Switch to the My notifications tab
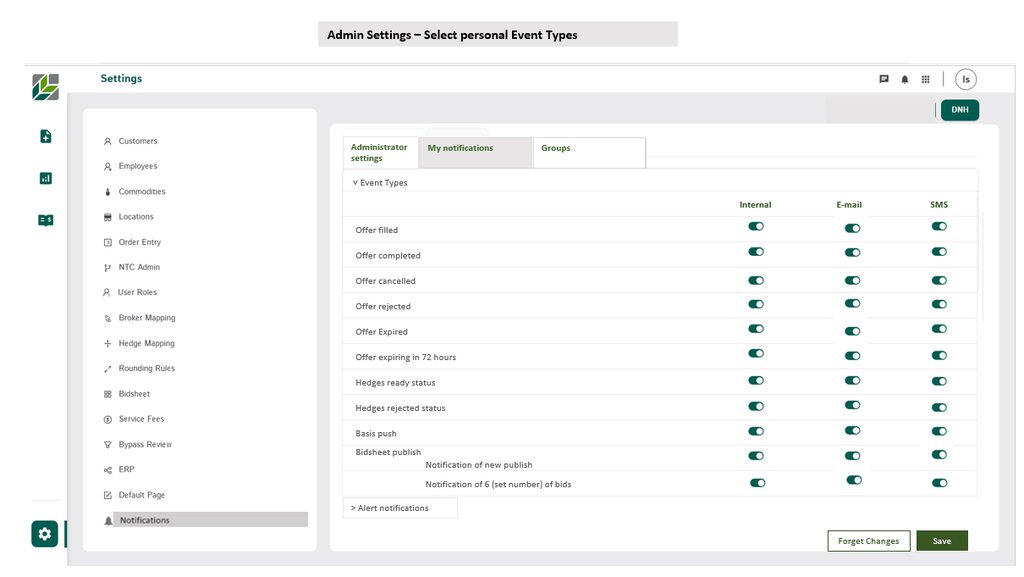The width and height of the screenshot is (1024, 577). point(461,148)
